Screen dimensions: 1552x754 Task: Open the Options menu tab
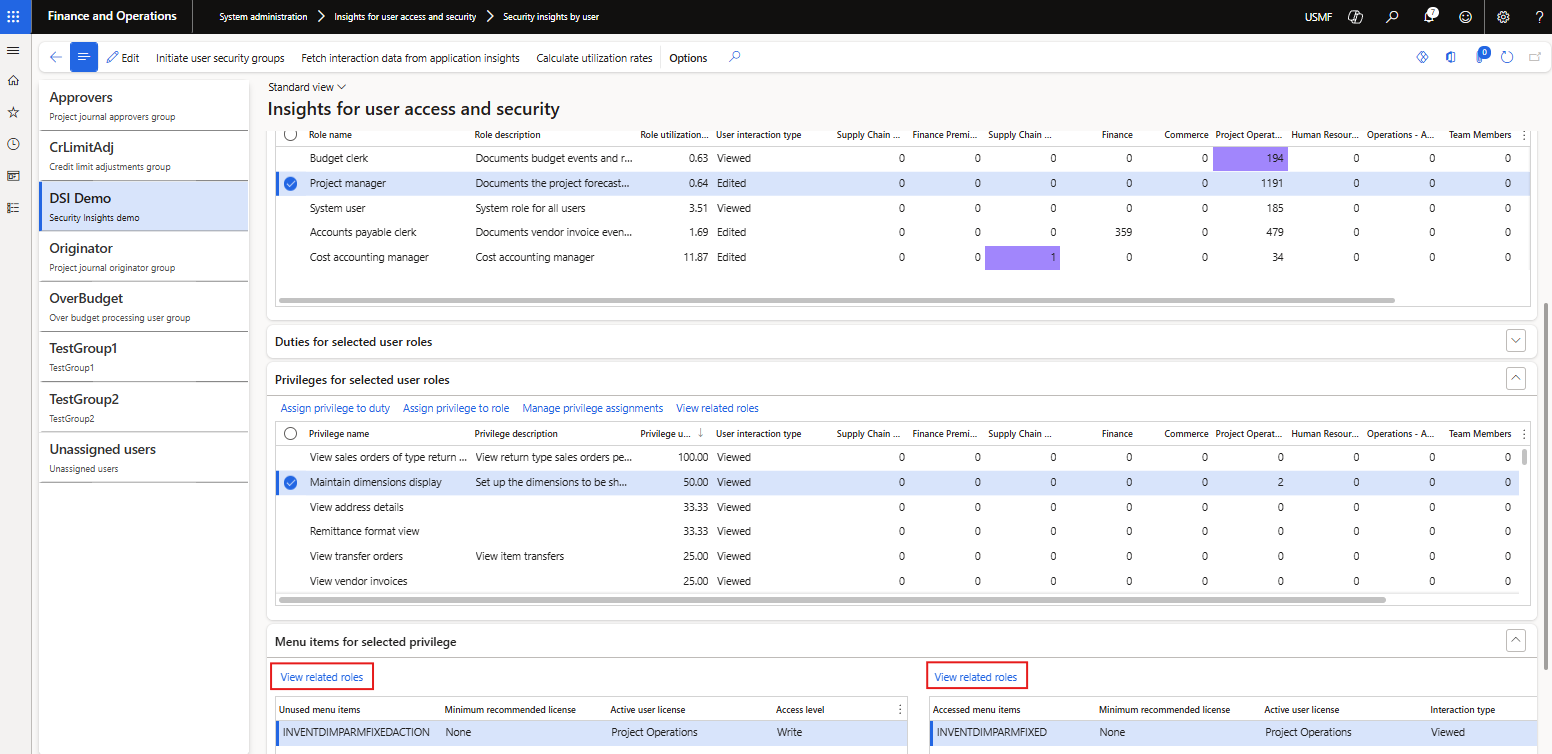688,58
